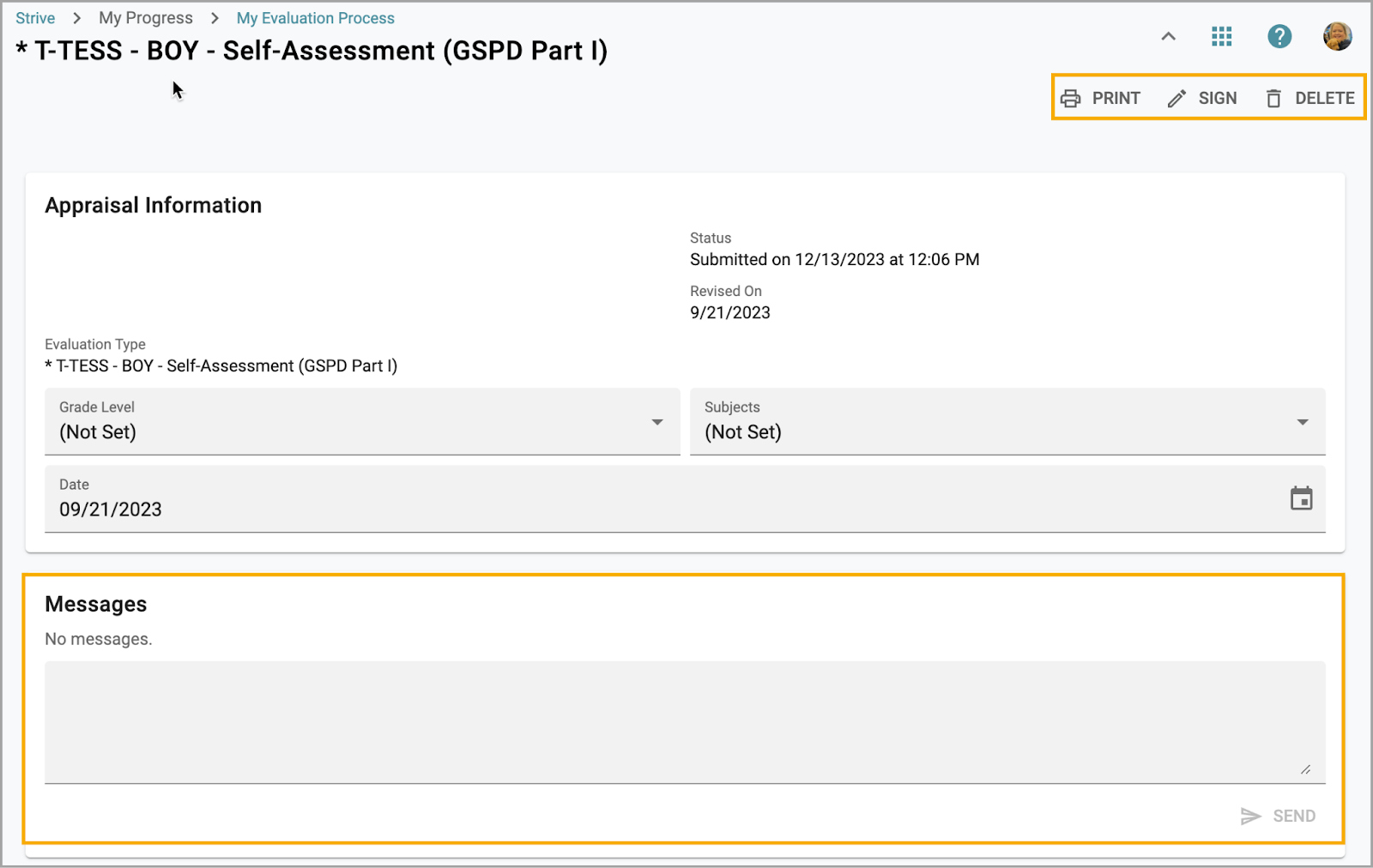
Task: Click the DELETE button
Action: (1309, 98)
